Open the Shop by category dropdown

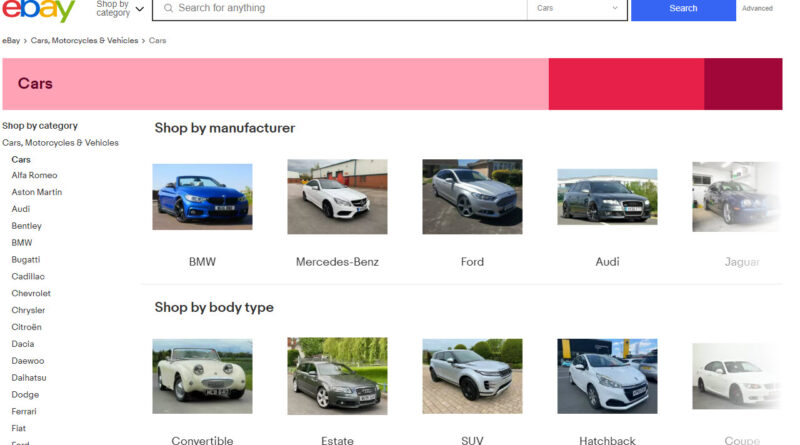point(120,9)
